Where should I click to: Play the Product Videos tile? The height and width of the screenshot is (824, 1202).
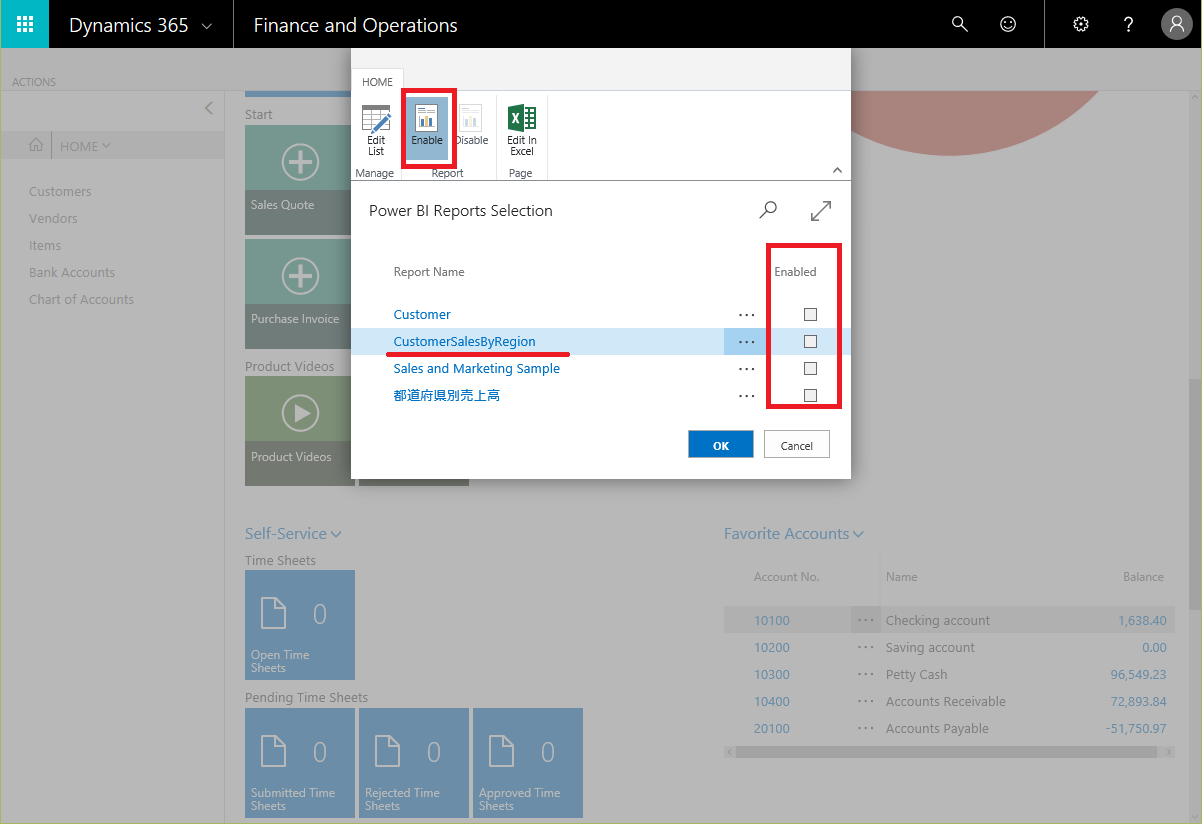tap(300, 431)
